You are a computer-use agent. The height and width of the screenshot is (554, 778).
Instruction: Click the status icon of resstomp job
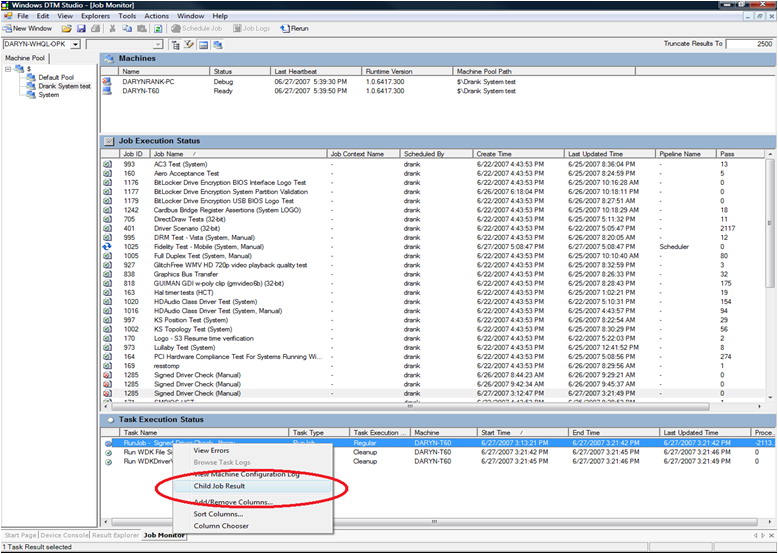click(107, 366)
